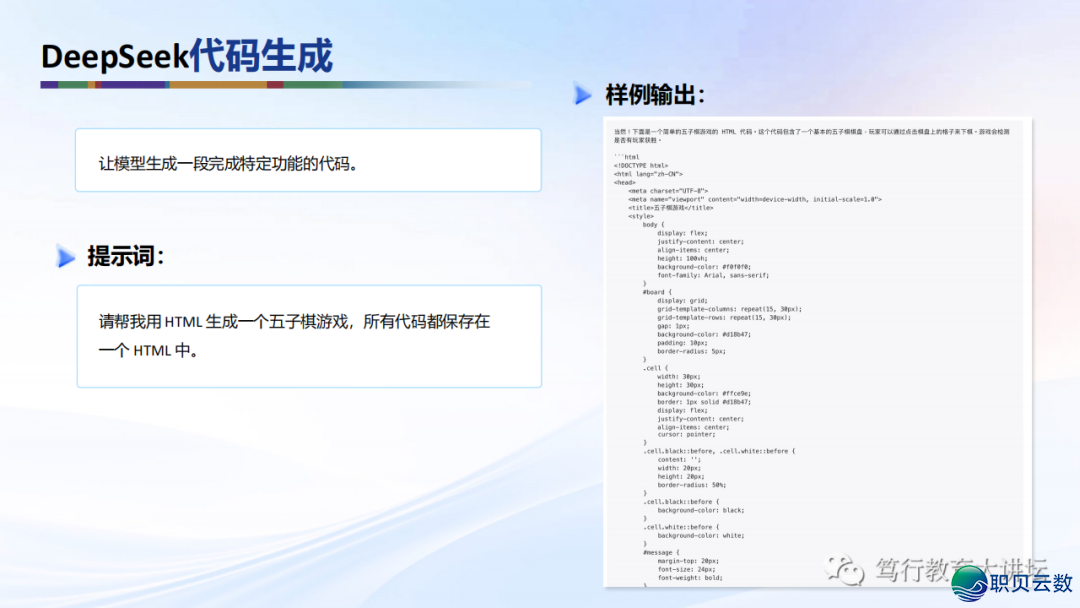Click the blue arrow icon beside 提示词
Viewport: 1080px width, 608px height.
pos(66,257)
